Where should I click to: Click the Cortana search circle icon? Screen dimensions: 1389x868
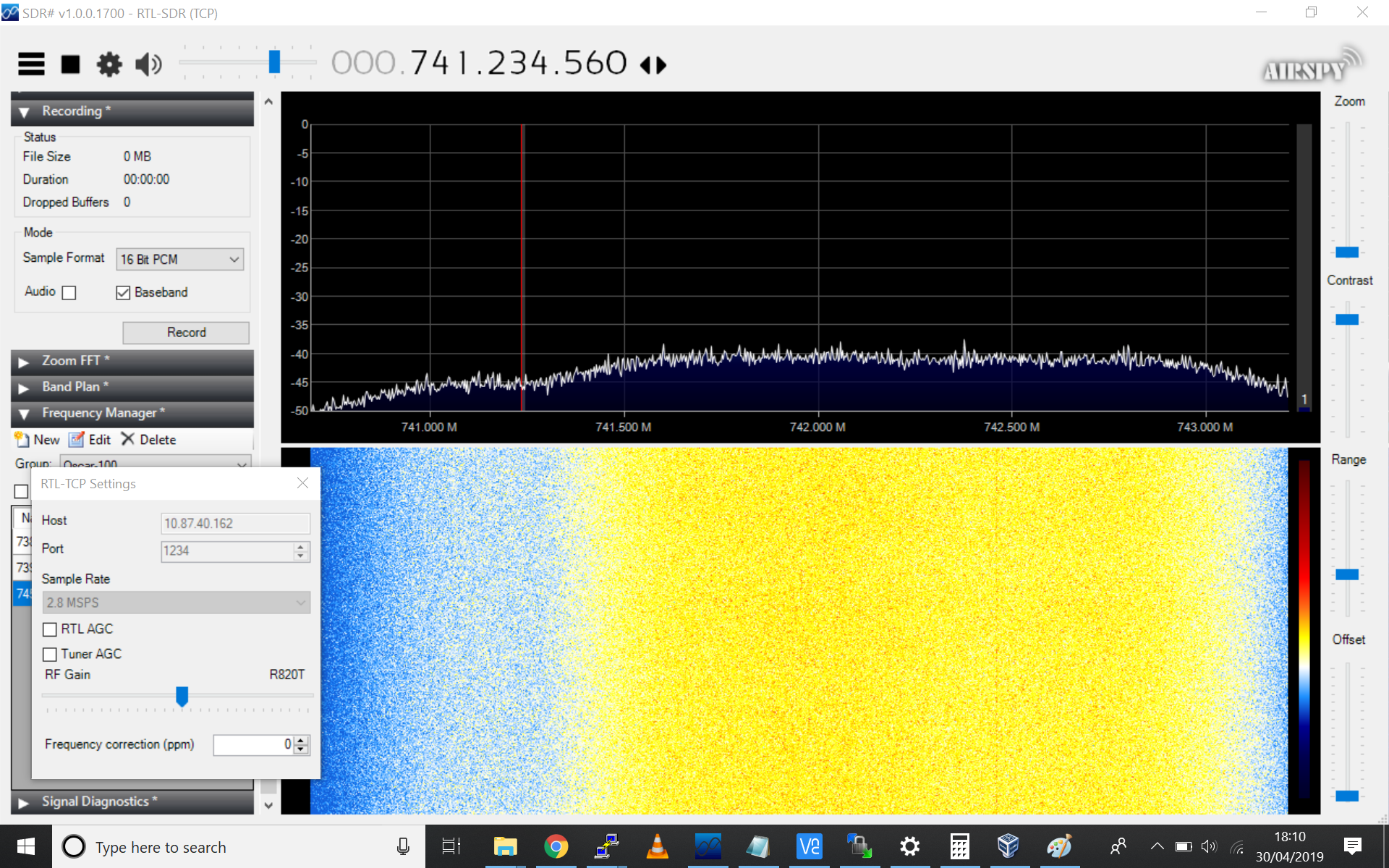coord(74,846)
